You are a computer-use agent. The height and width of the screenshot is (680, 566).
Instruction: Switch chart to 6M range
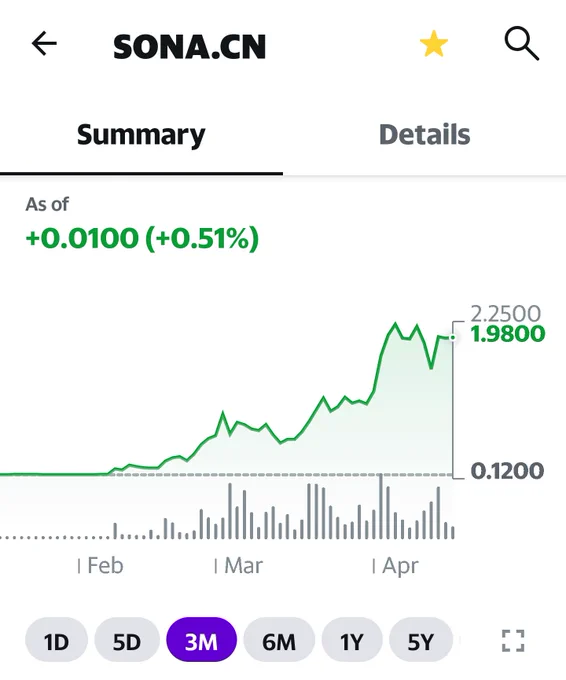pos(279,641)
